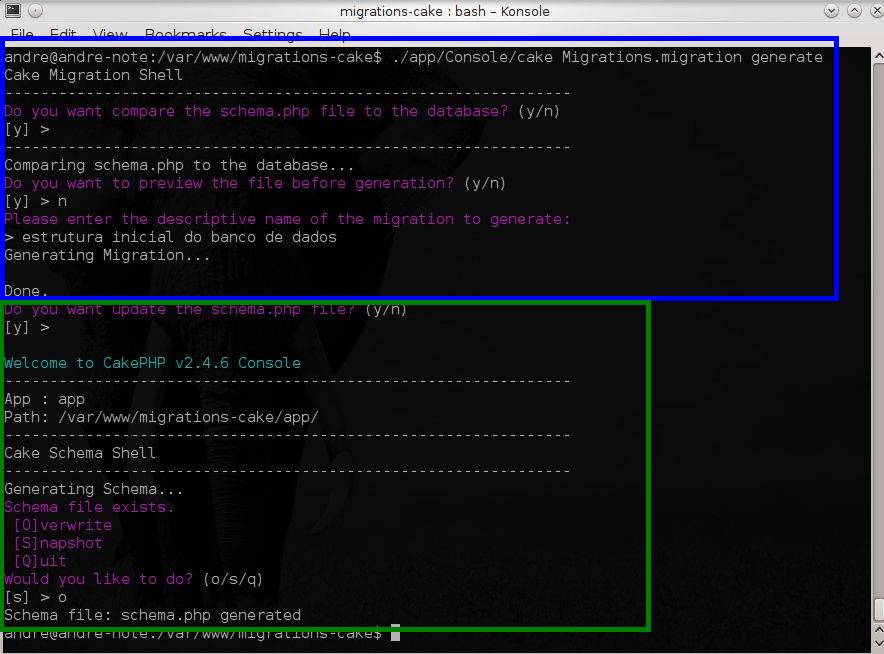The image size is (884, 654).
Task: Click the "Done." output line
Action: click(26, 291)
